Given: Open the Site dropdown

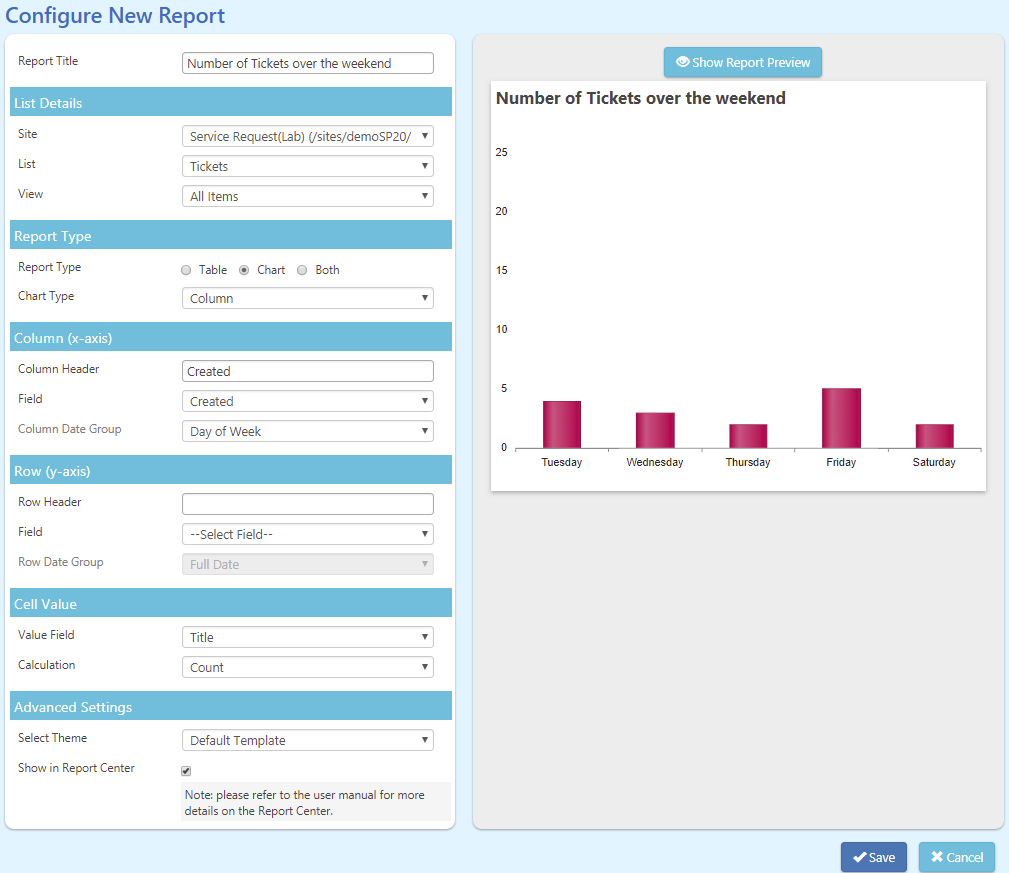Looking at the screenshot, I should (x=307, y=136).
